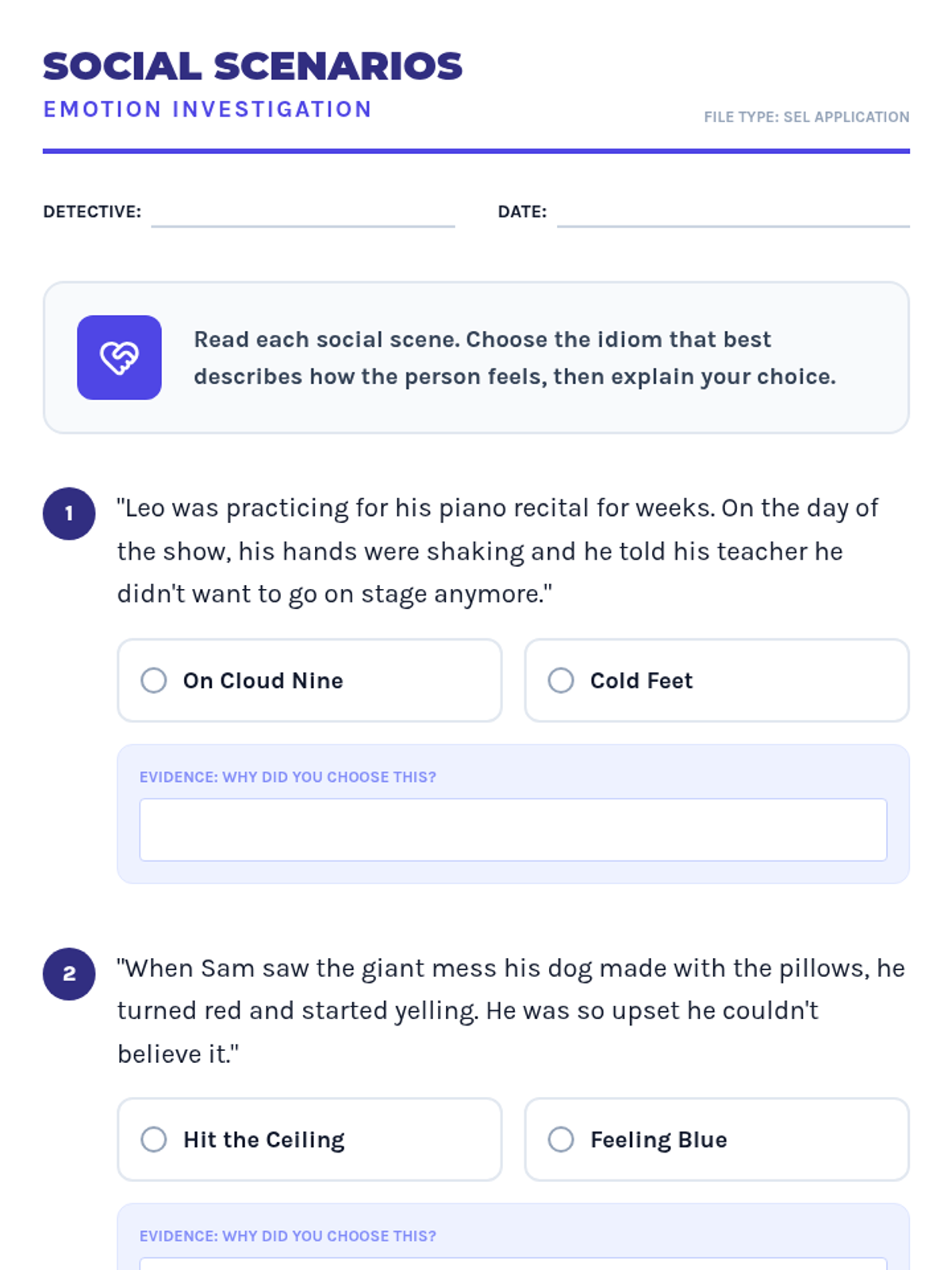The width and height of the screenshot is (952, 1270).
Task: Click the Detective name input line
Action: (302, 214)
